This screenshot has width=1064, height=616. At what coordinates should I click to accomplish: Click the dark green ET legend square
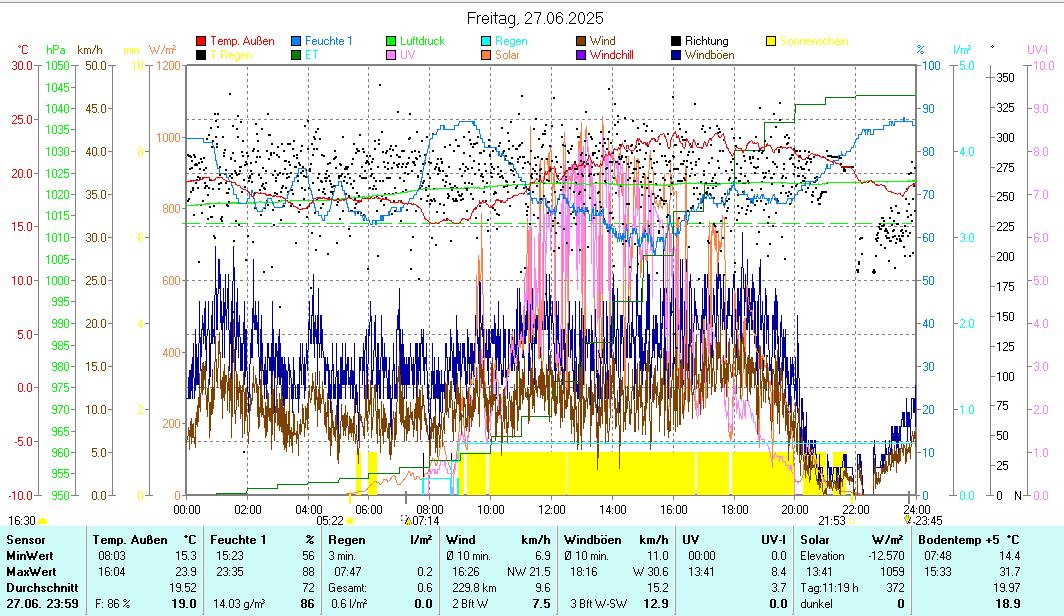[x=297, y=55]
